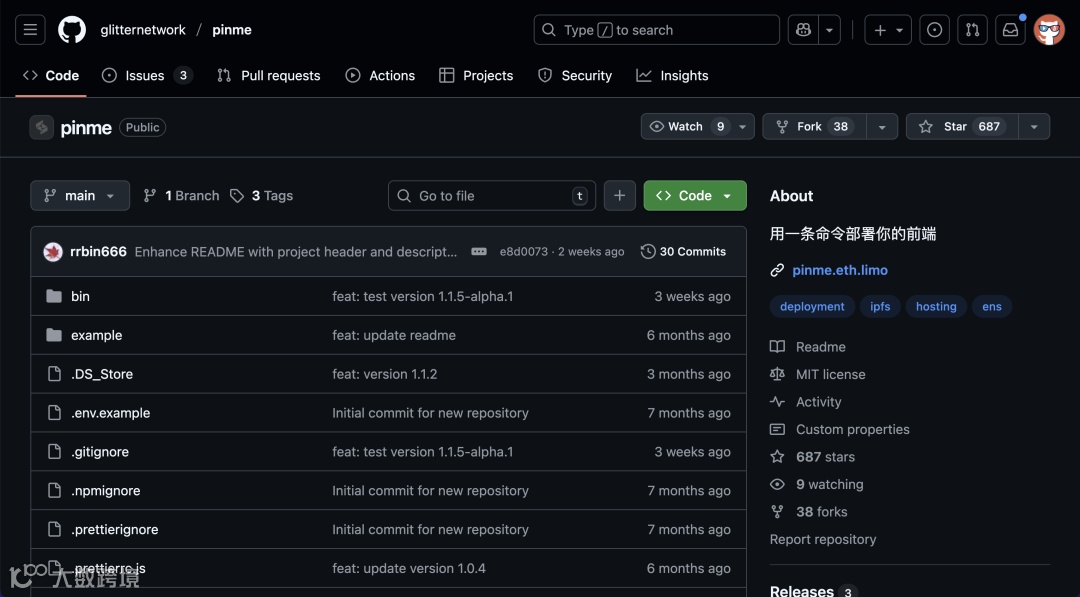The height and width of the screenshot is (597, 1080).
Task: Click the .npmignore file icon
Action: pyautogui.click(x=54, y=490)
